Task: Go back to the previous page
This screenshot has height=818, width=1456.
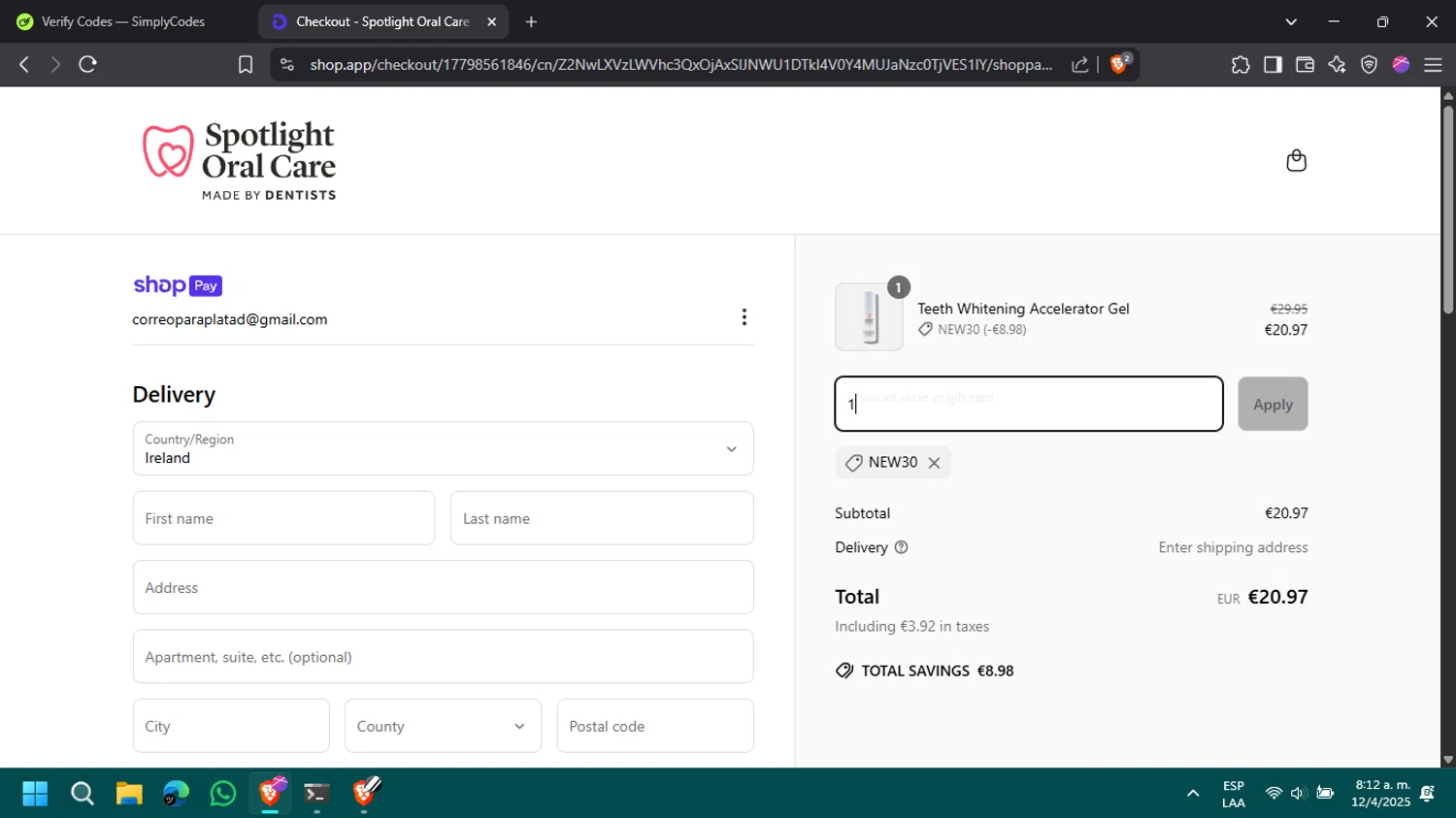Action: point(24,64)
